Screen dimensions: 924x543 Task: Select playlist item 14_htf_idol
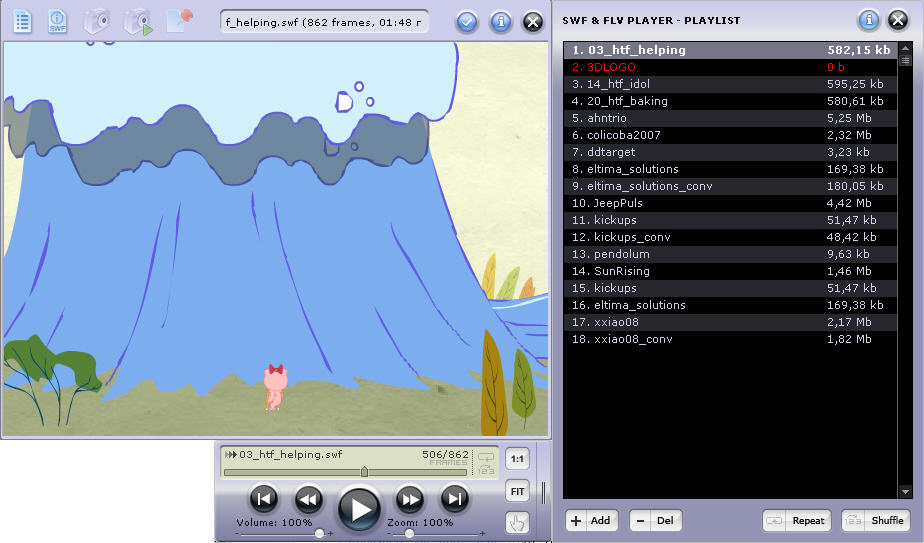730,84
